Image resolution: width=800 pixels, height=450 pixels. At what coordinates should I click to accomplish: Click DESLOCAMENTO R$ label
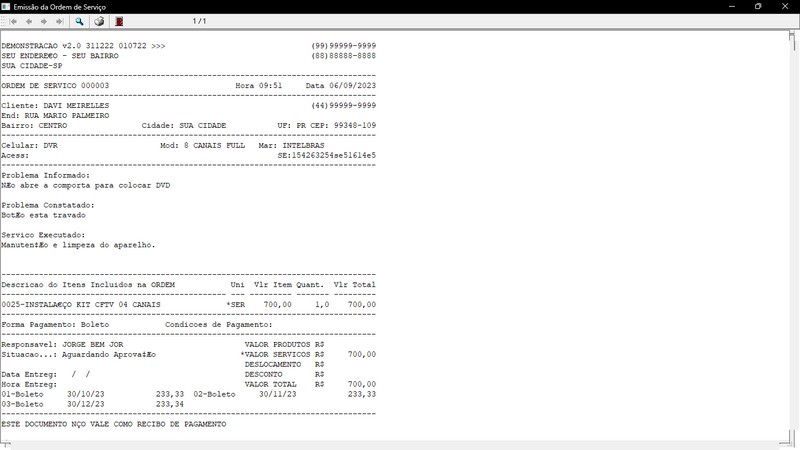pyautogui.click(x=284, y=364)
